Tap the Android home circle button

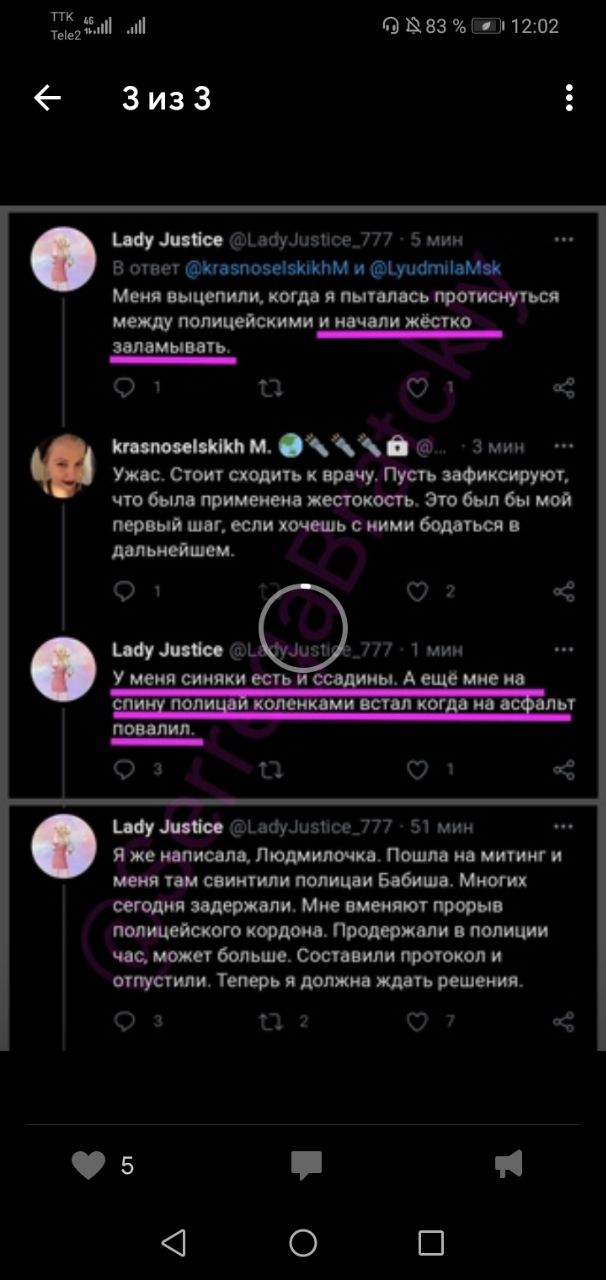point(303,1243)
